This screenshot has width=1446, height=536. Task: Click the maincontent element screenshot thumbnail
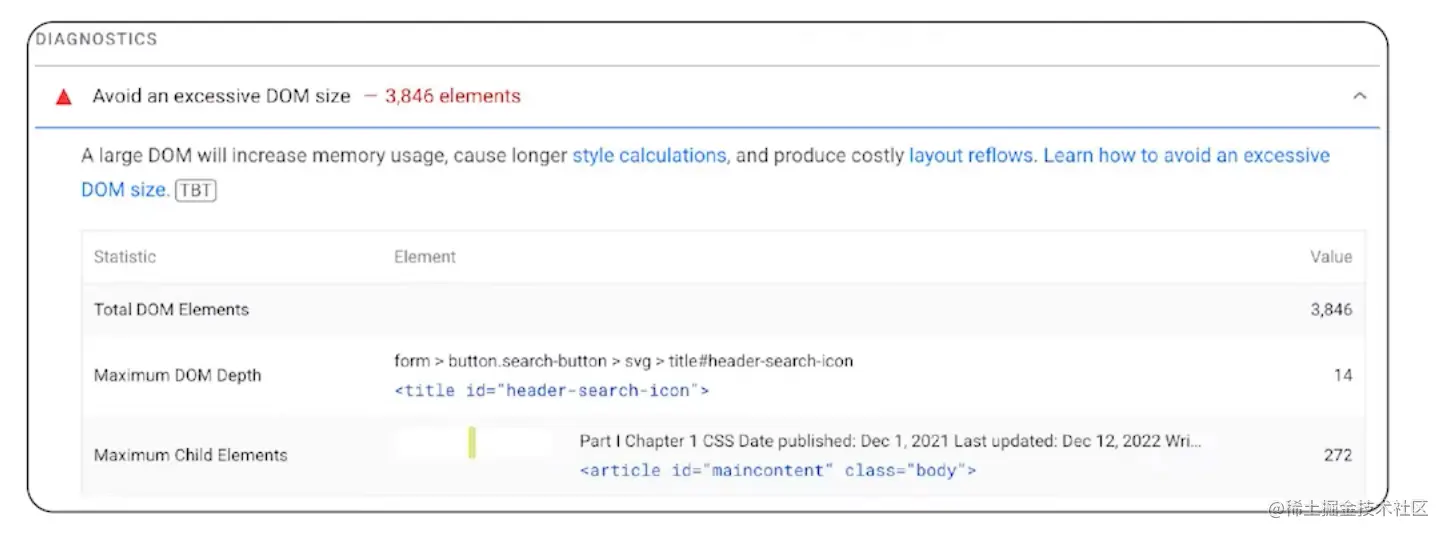[473, 443]
